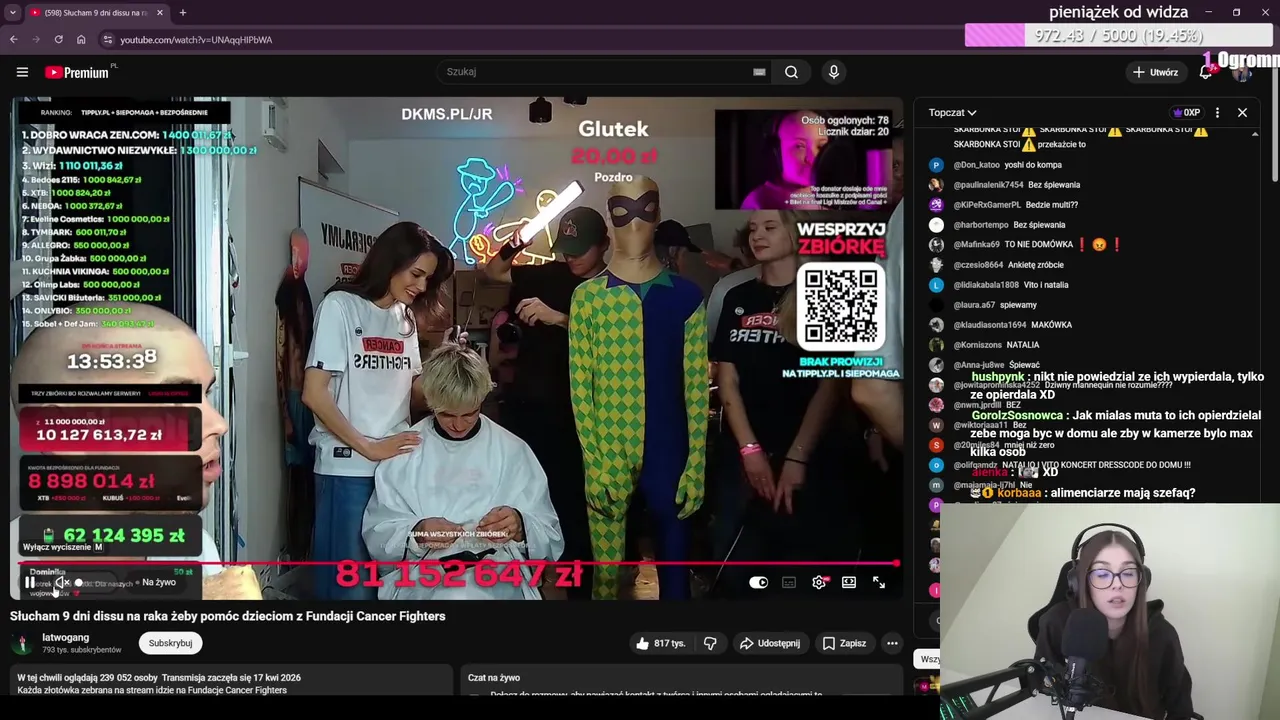Image resolution: width=1280 pixels, height=720 pixels.
Task: Close the Słucham 9 dni dissu tab
Action: coord(159,13)
